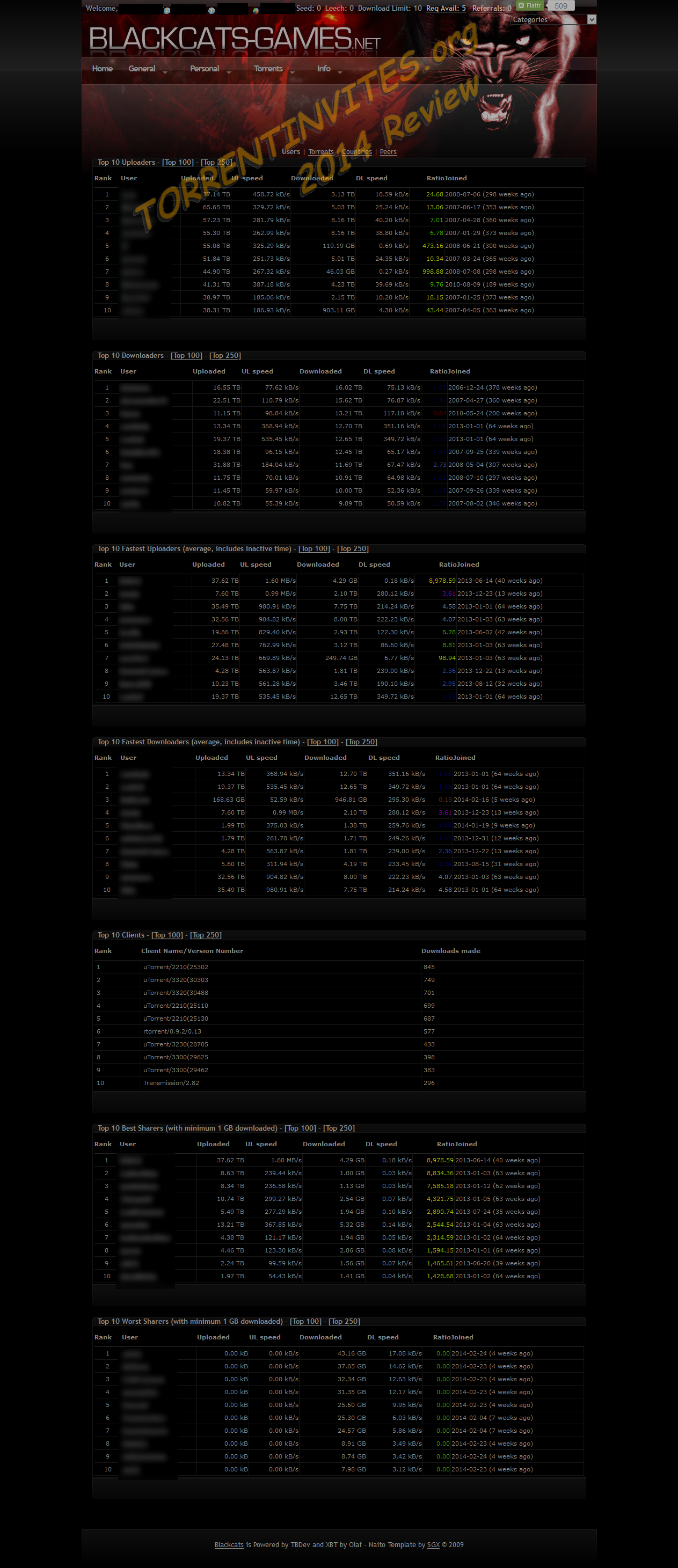Open the Personal menu

[205, 69]
